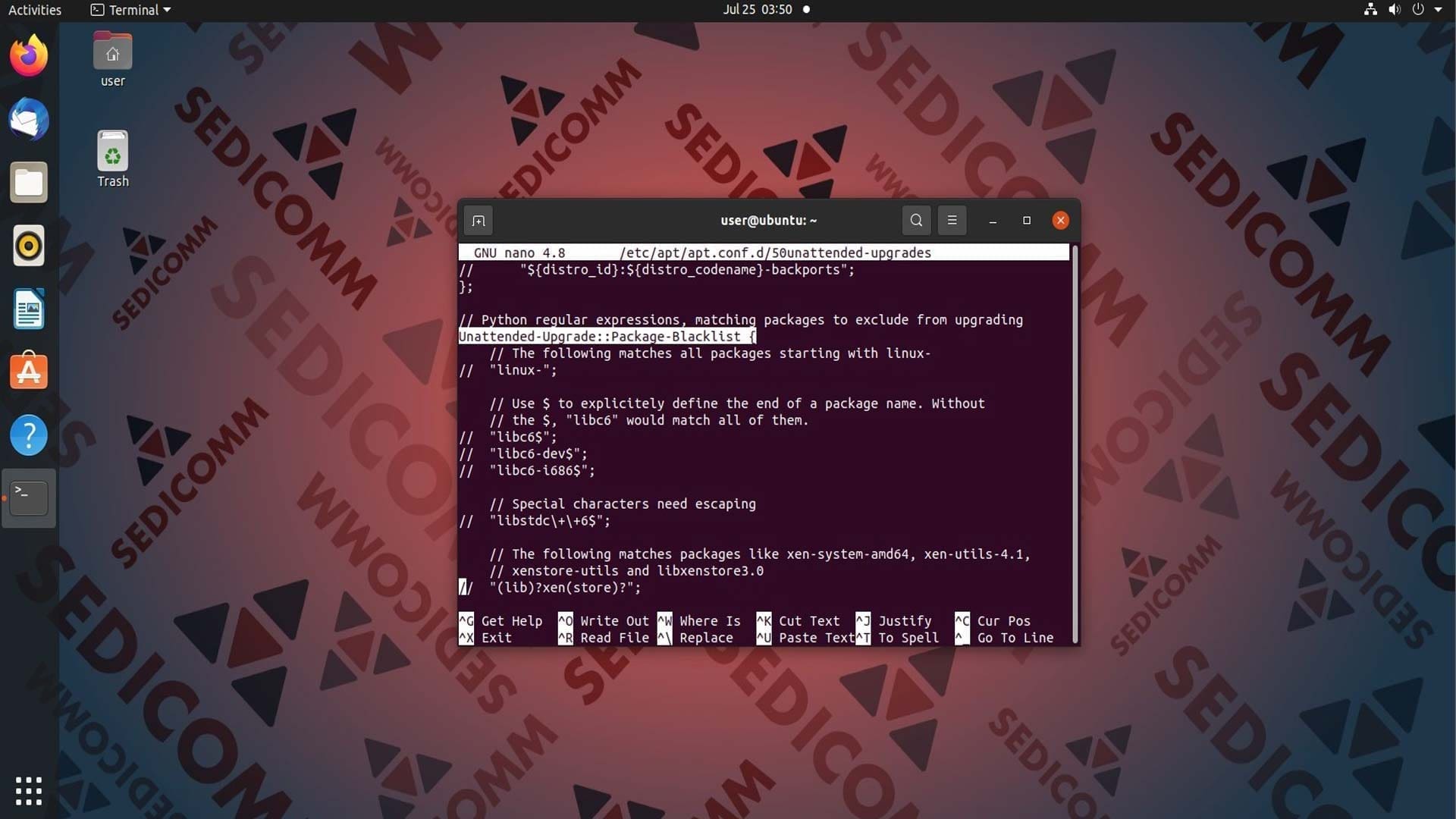Select the Terminal icon in dock

click(x=29, y=497)
